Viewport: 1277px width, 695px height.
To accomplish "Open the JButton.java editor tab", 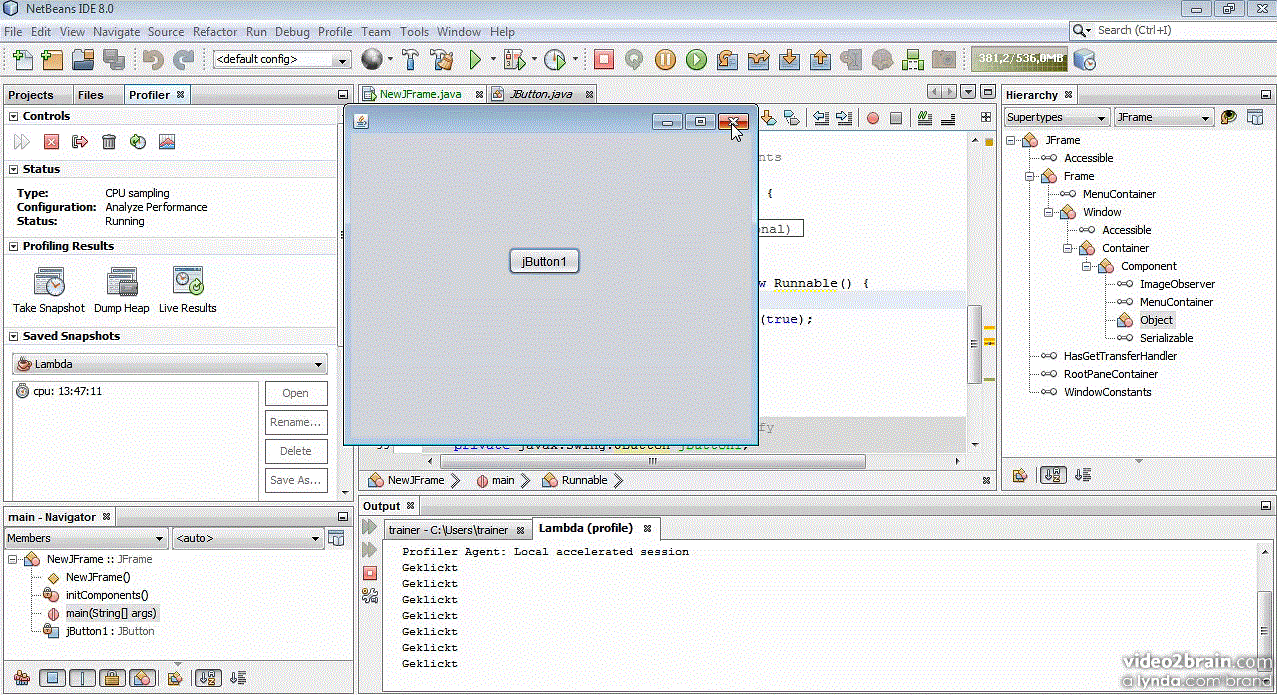I will point(541,94).
